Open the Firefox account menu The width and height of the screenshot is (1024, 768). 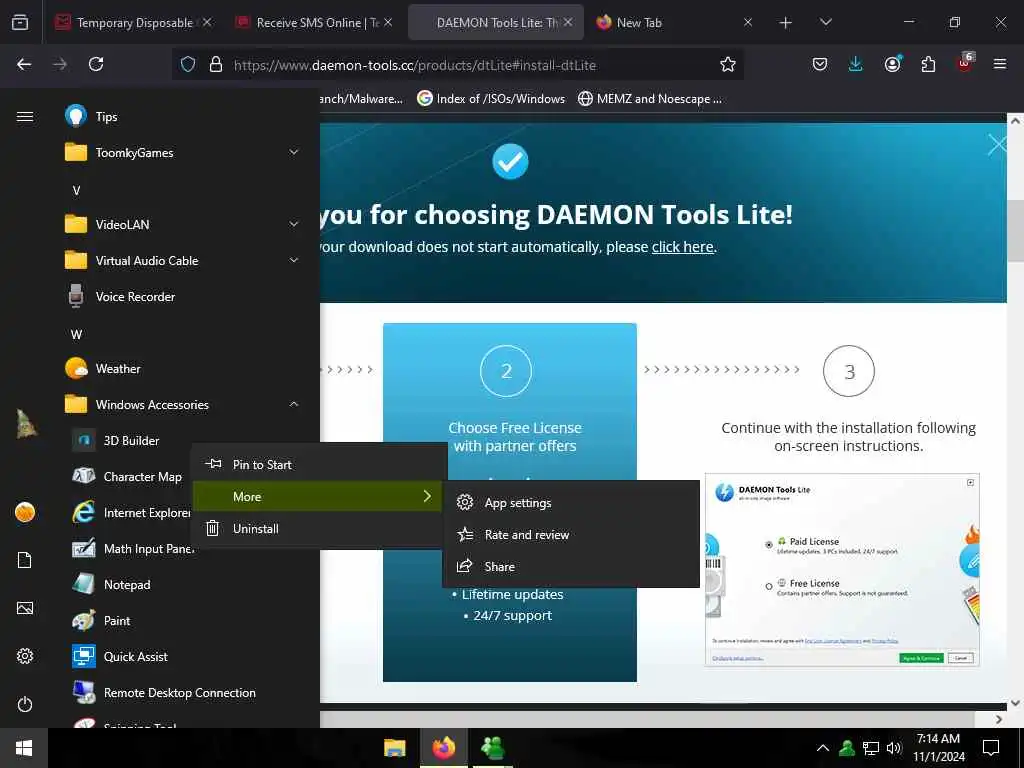click(892, 64)
